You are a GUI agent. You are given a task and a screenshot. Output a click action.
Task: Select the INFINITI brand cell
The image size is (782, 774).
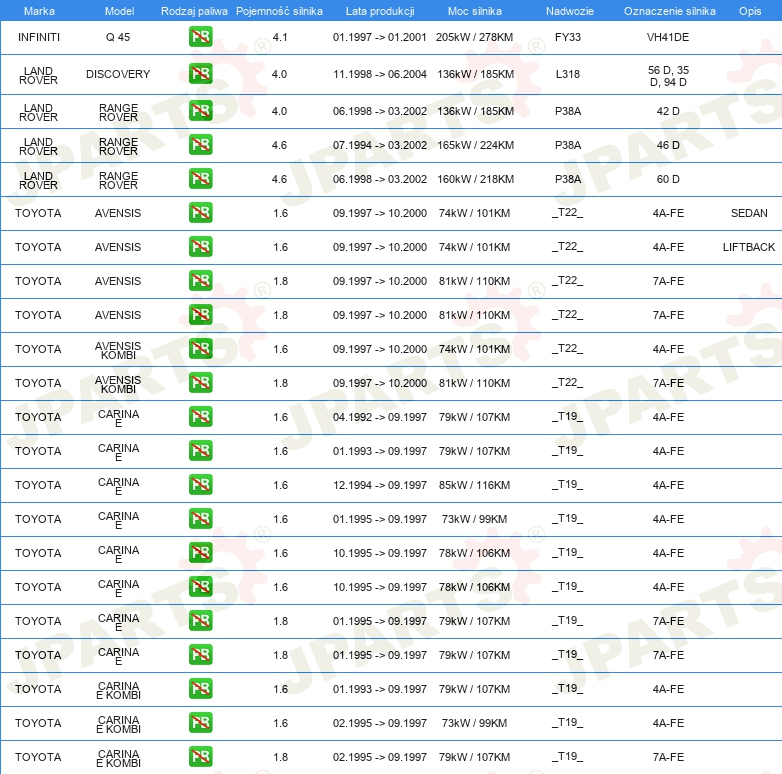pos(39,37)
